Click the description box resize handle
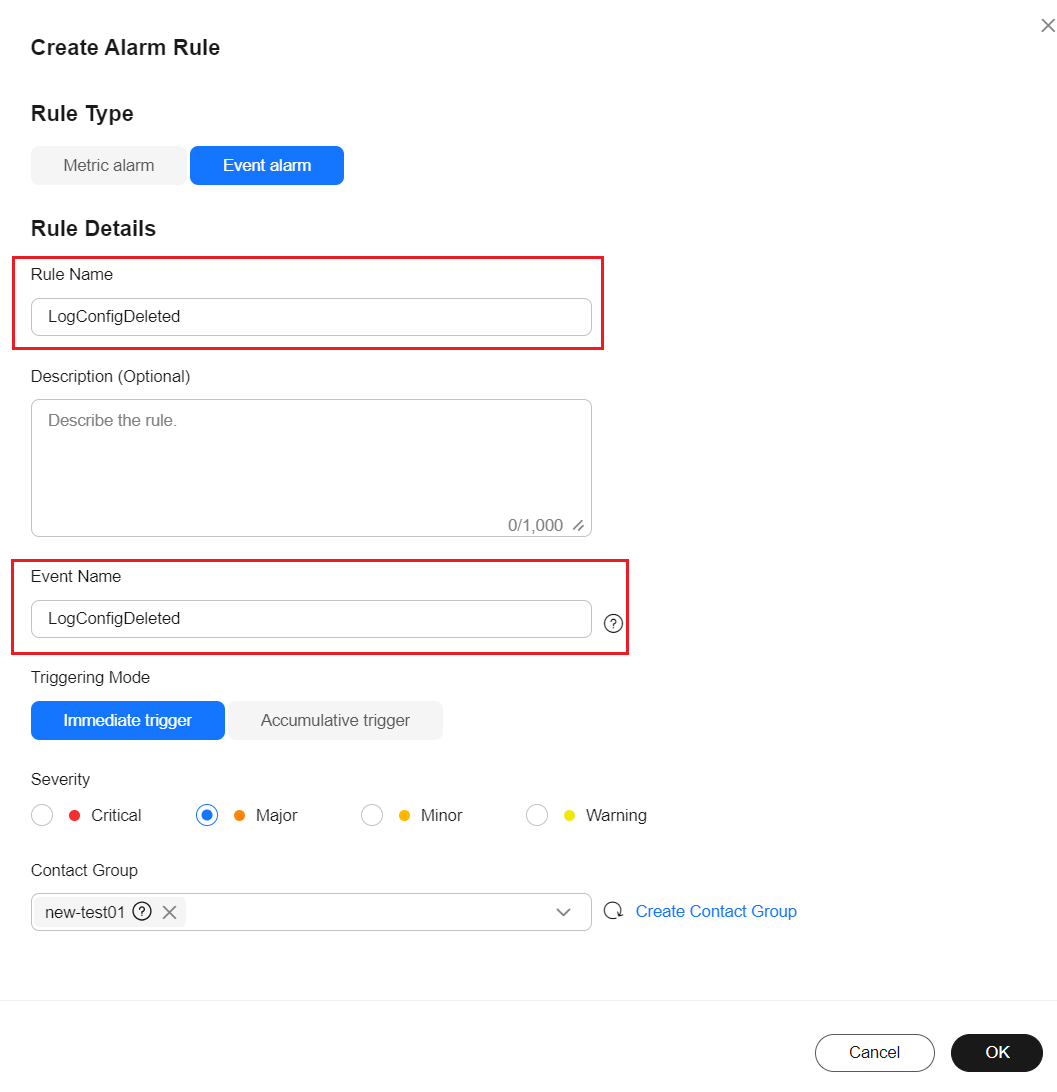 tap(578, 525)
